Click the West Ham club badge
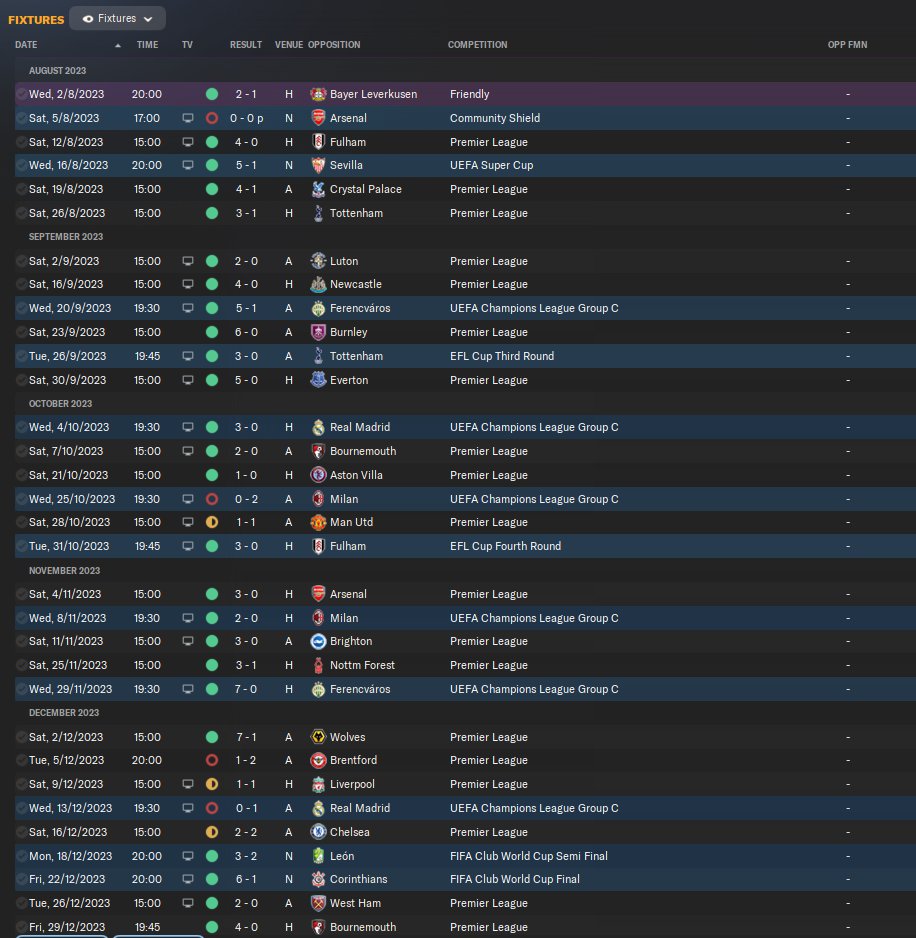This screenshot has width=916, height=938. click(318, 903)
